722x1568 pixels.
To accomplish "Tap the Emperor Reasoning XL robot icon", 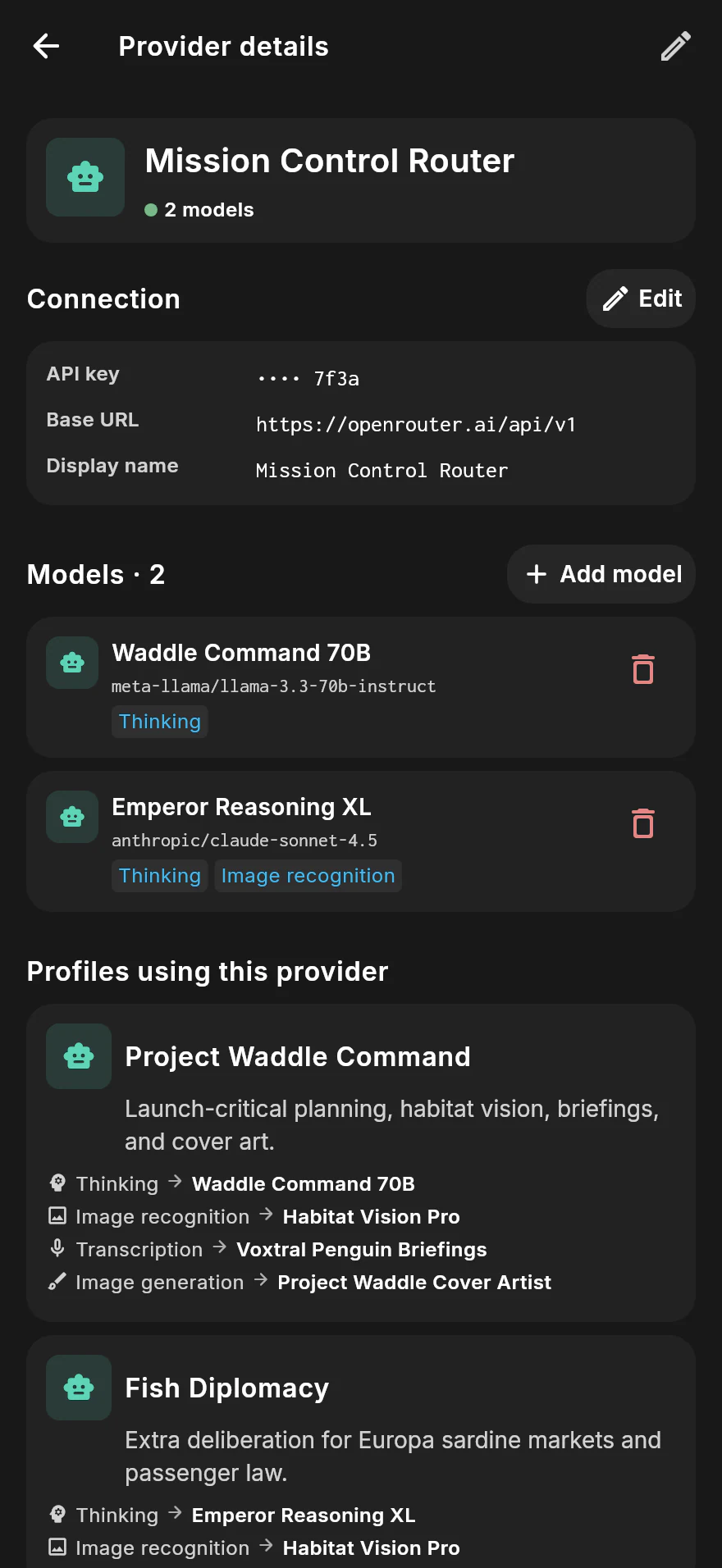I will (x=72, y=817).
